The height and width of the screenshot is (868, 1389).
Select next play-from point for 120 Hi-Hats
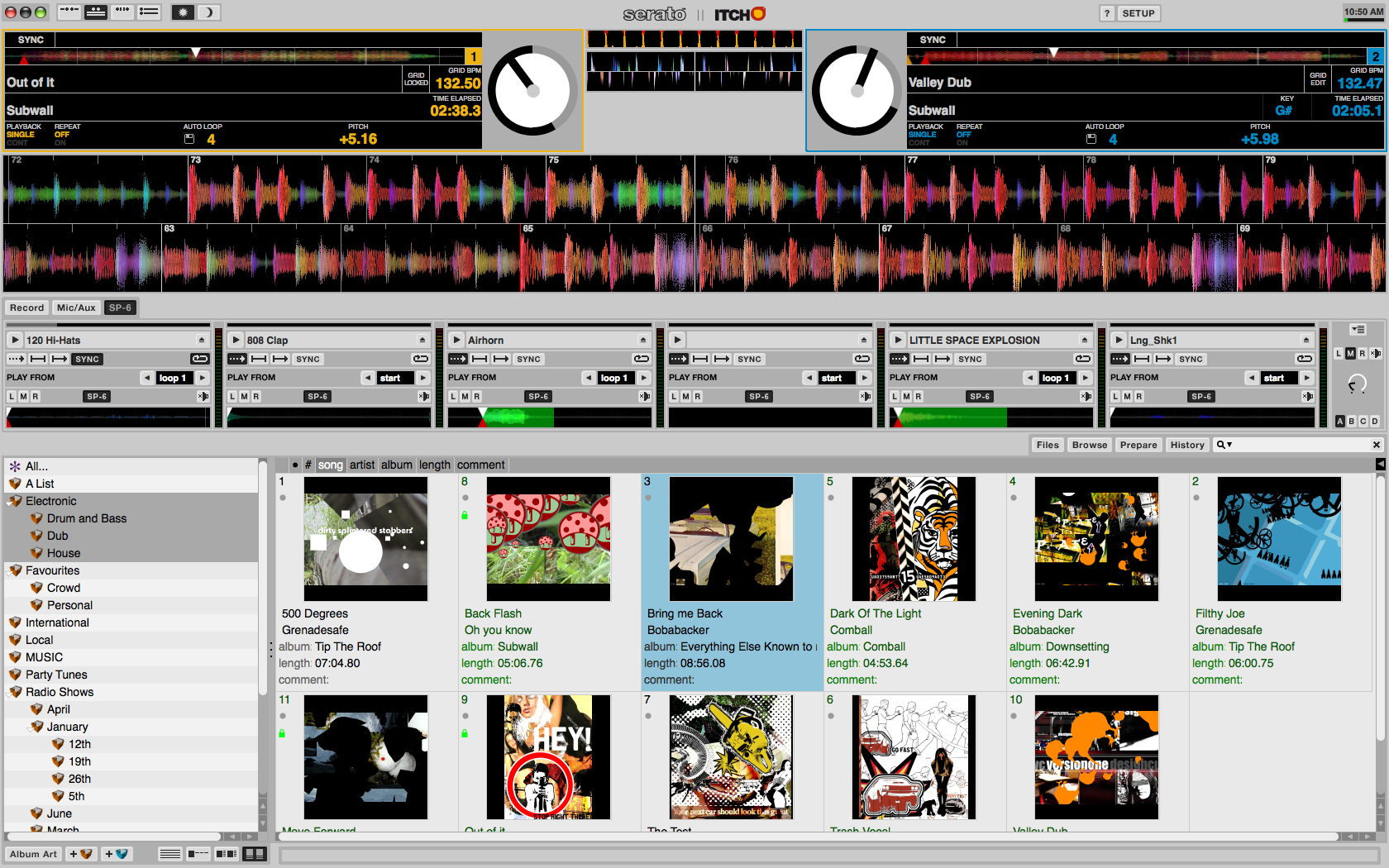(202, 378)
